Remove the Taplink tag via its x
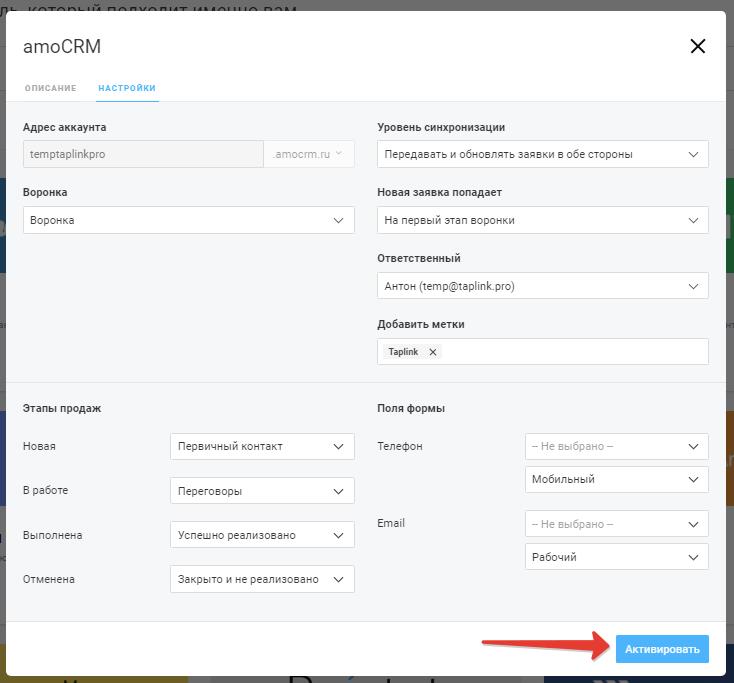 click(433, 352)
